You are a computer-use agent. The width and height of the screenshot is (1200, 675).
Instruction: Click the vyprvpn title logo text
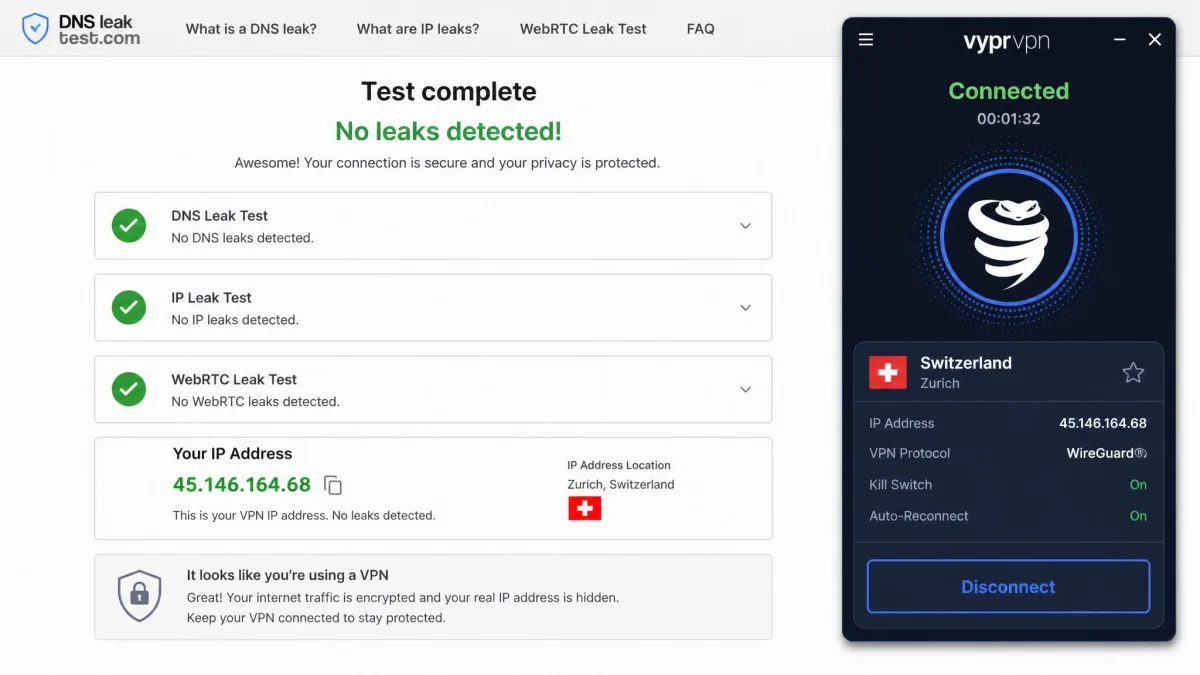[x=1006, y=41]
